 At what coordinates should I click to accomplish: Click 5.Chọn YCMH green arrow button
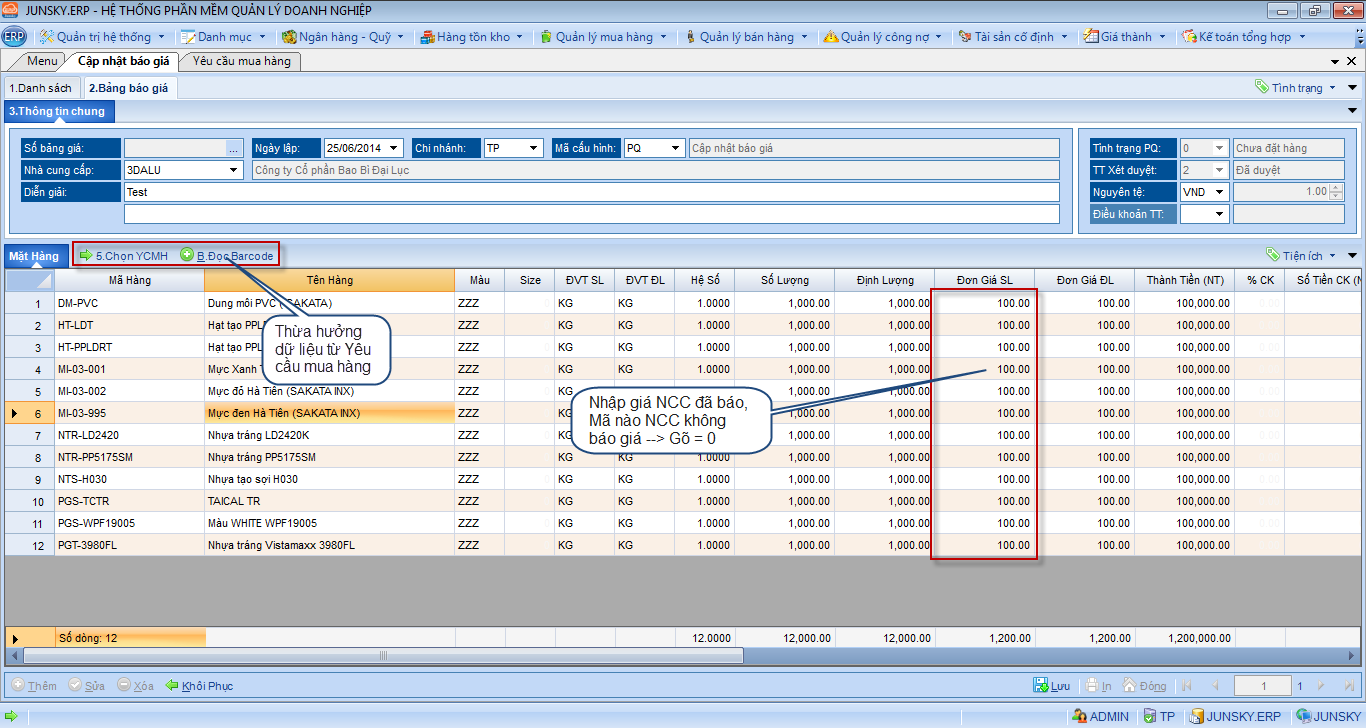coord(123,256)
